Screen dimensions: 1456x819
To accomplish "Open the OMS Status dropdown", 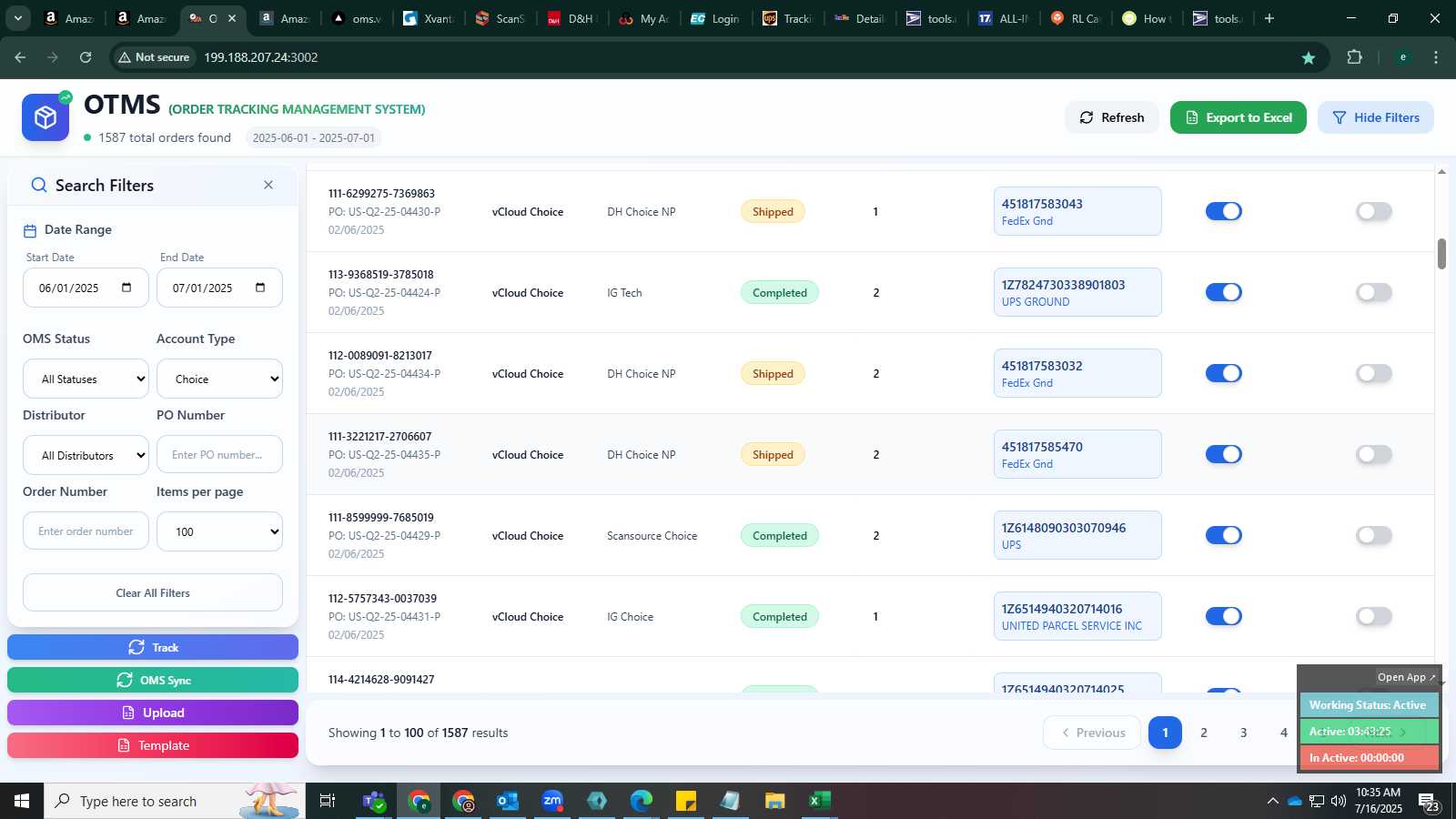I will [86, 379].
